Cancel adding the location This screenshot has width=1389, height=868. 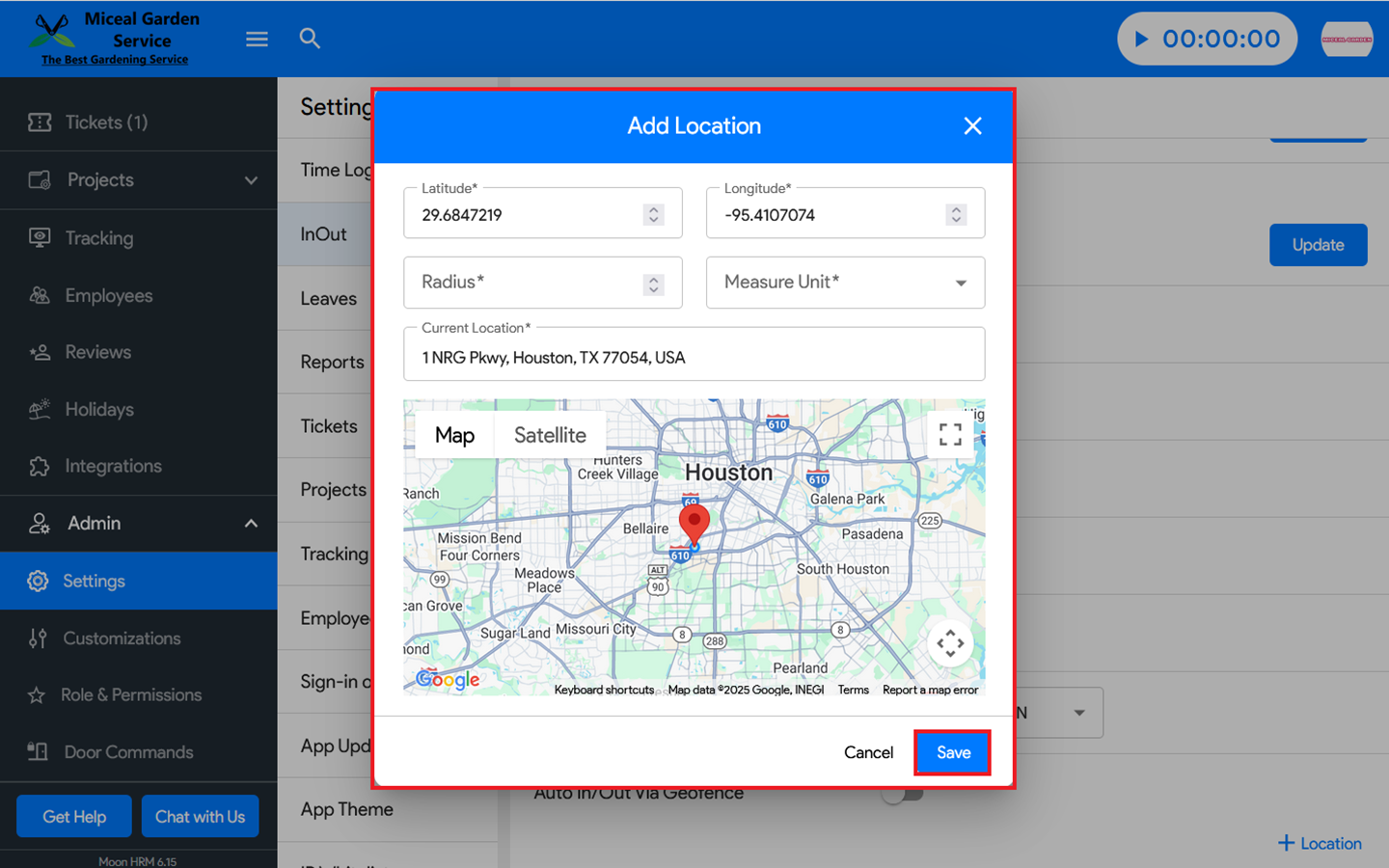click(868, 753)
